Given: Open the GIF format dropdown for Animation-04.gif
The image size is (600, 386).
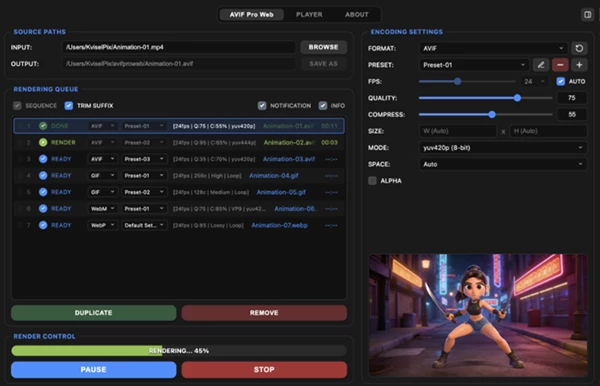Looking at the screenshot, I should click(x=103, y=176).
